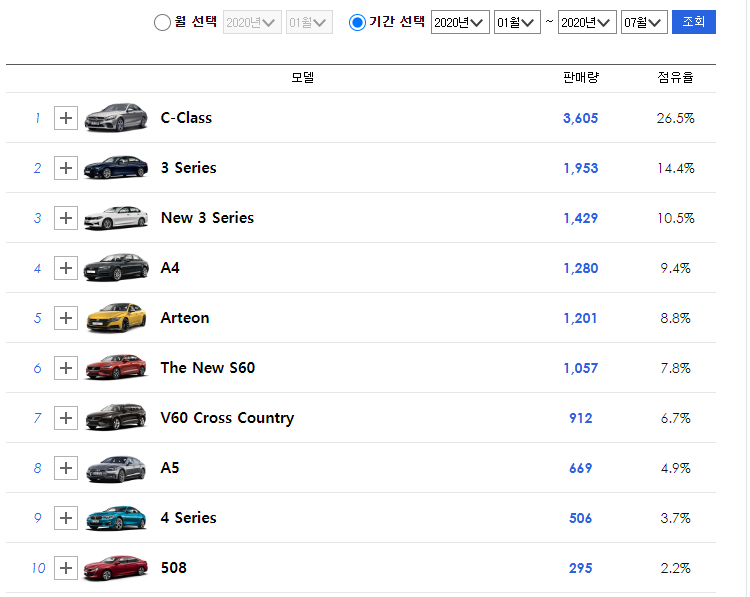Click the 3 Series sales figure 1,953
Image resolution: width=750 pixels, height=597 pixels.
pos(580,168)
